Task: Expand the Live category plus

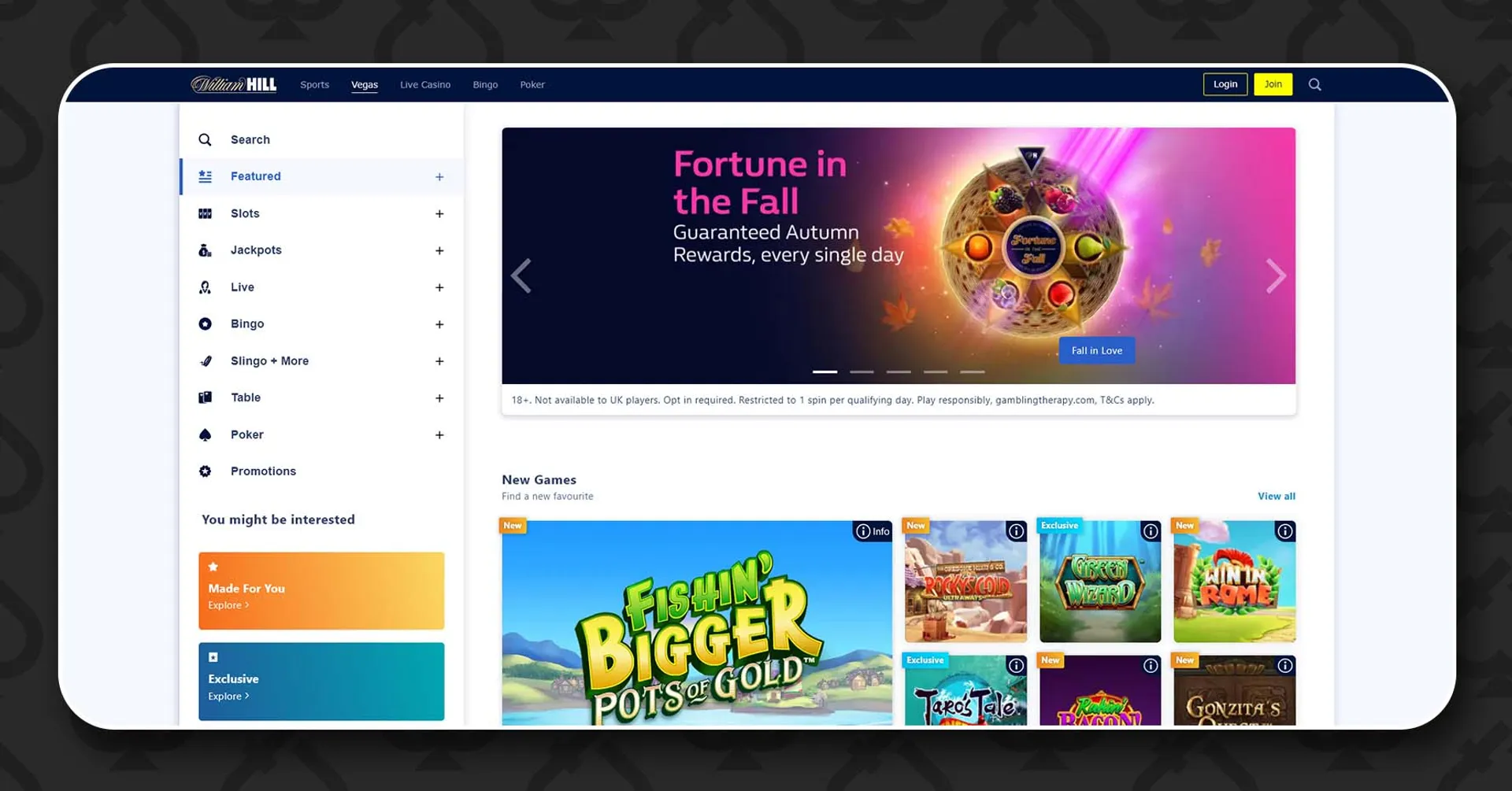Action: click(439, 288)
